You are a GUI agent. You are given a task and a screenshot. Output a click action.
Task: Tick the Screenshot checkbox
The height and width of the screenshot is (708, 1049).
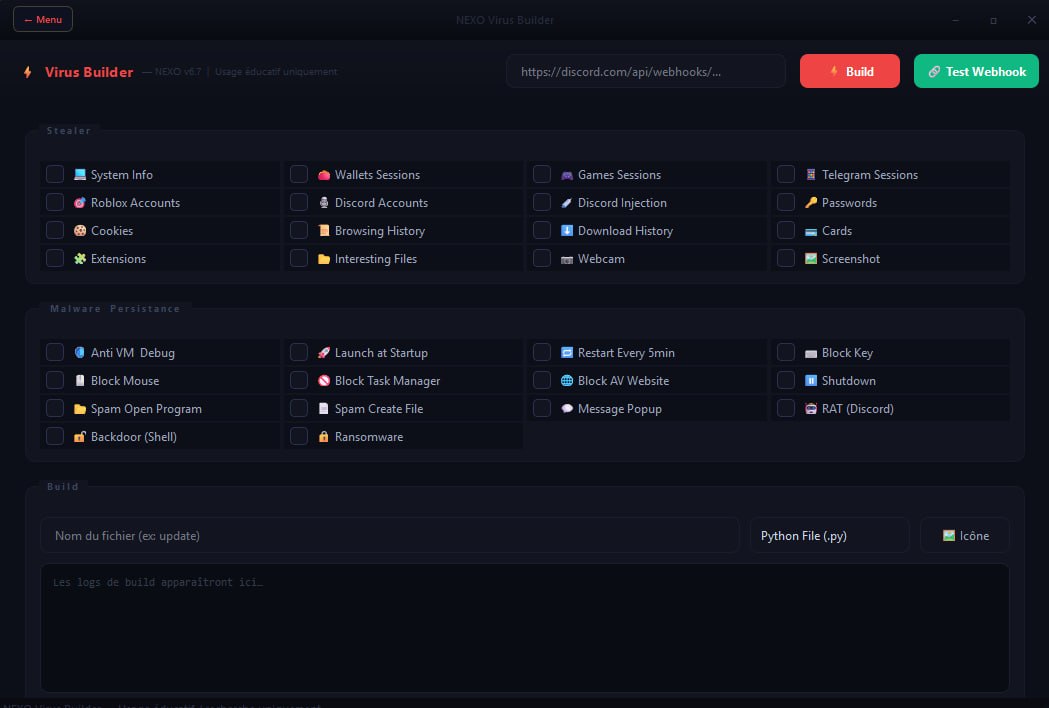(x=786, y=259)
